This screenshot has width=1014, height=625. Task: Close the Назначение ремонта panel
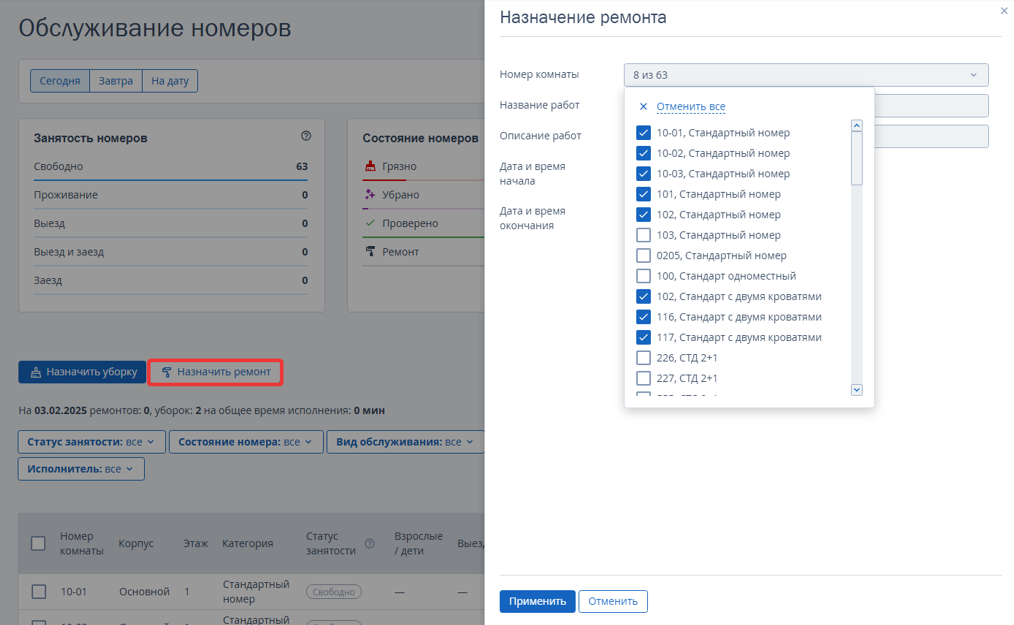[x=1004, y=10]
